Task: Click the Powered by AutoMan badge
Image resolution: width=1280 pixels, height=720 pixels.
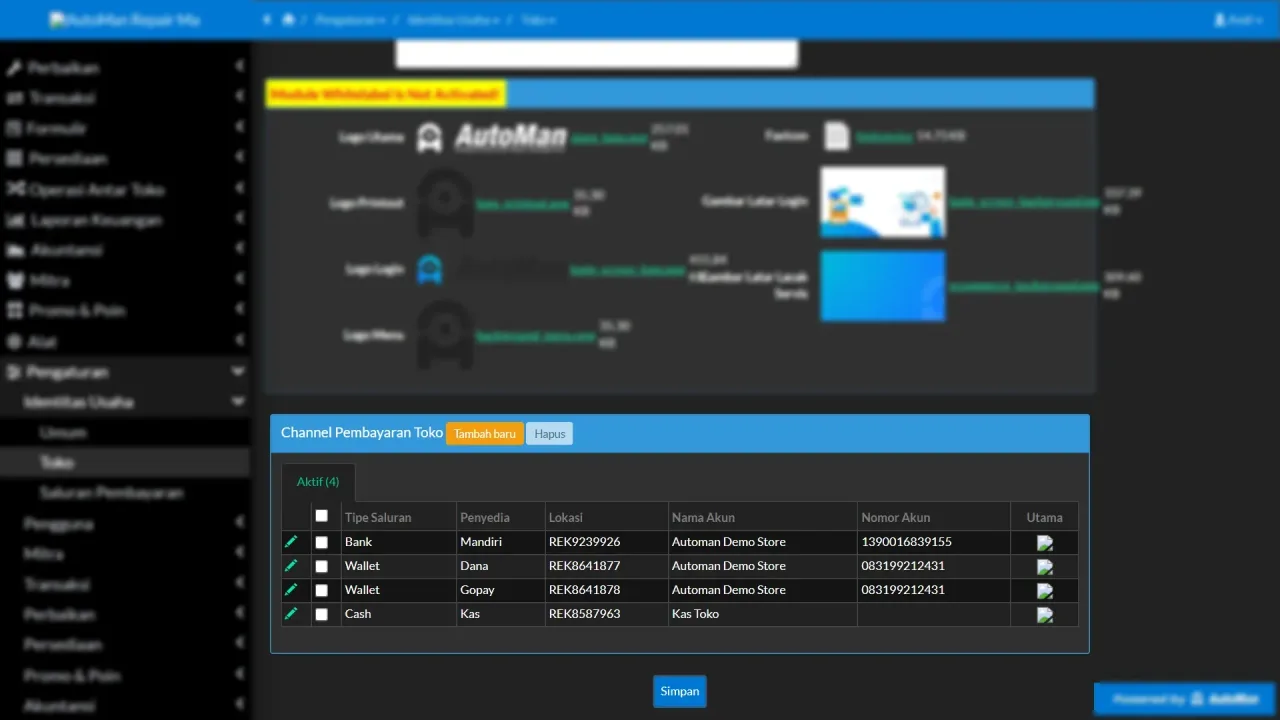Action: pyautogui.click(x=1184, y=698)
